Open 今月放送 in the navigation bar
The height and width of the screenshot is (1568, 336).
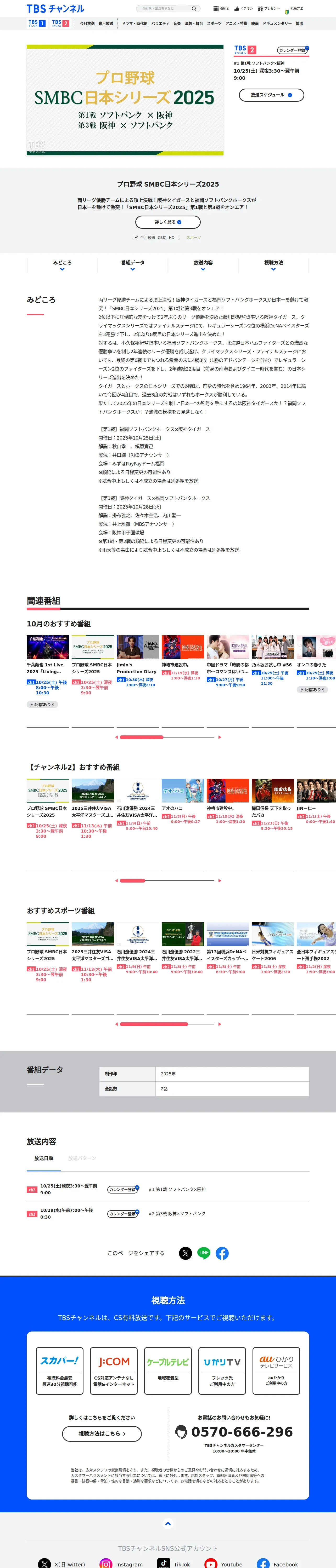[87, 24]
